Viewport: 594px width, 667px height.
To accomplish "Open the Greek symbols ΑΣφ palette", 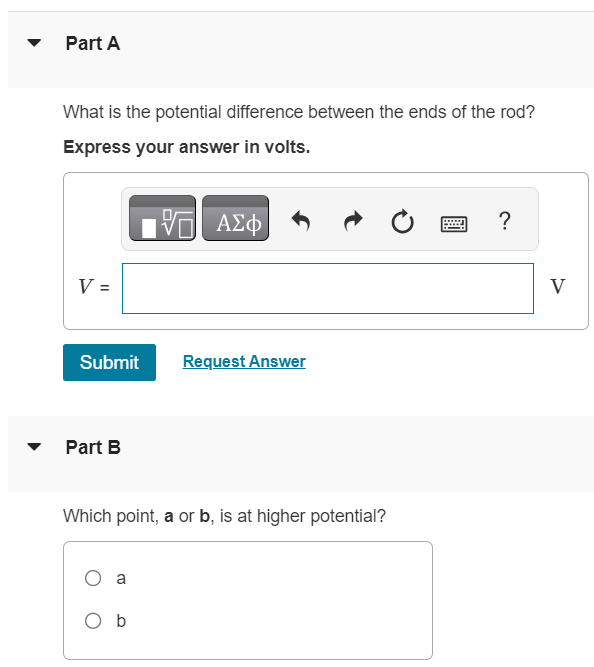I will 235,218.
